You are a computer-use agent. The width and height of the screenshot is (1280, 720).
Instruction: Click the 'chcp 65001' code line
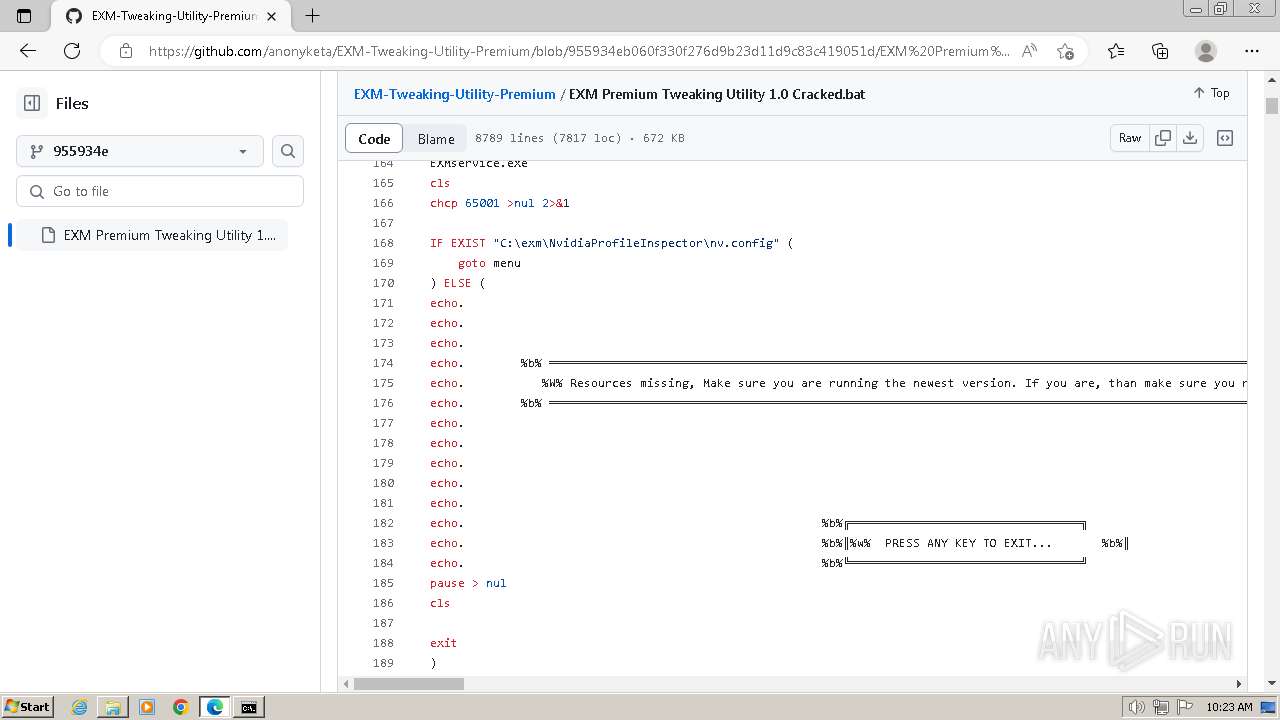tap(500, 203)
